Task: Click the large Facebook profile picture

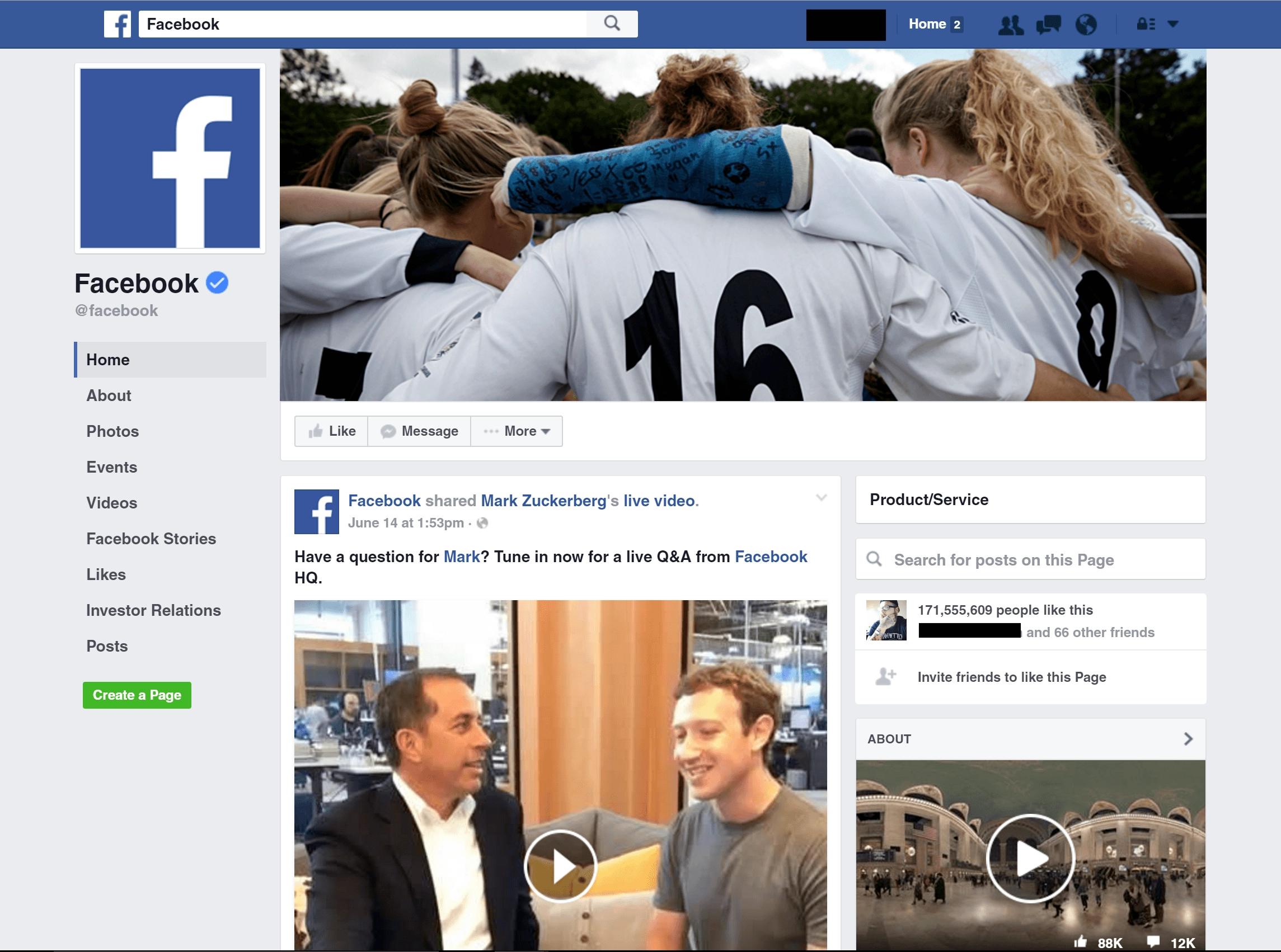Action: coord(170,158)
